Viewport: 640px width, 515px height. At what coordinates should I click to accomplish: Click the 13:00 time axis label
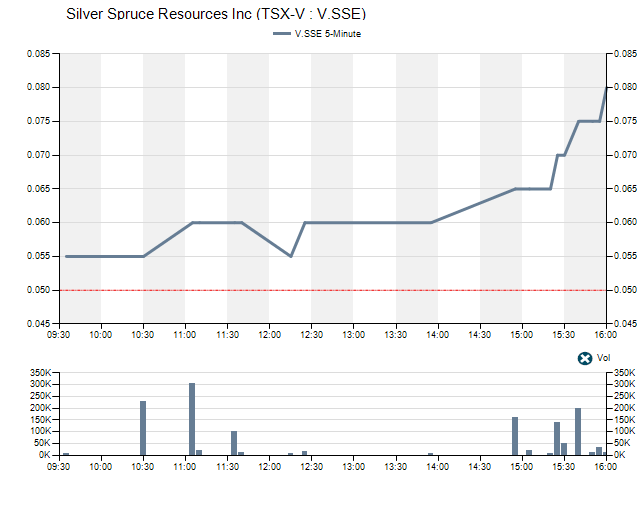[354, 334]
